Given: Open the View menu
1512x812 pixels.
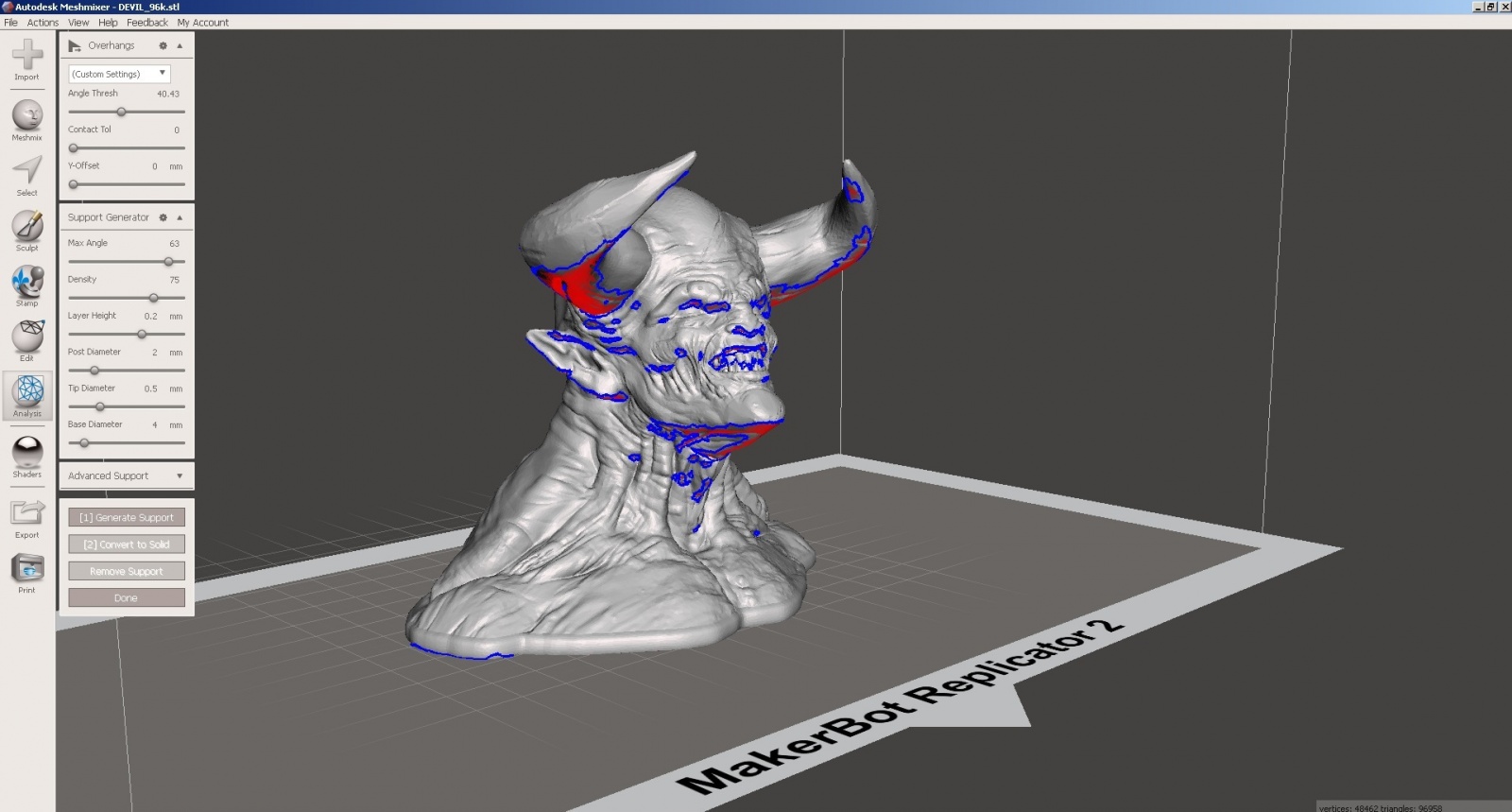Looking at the screenshot, I should click(78, 23).
